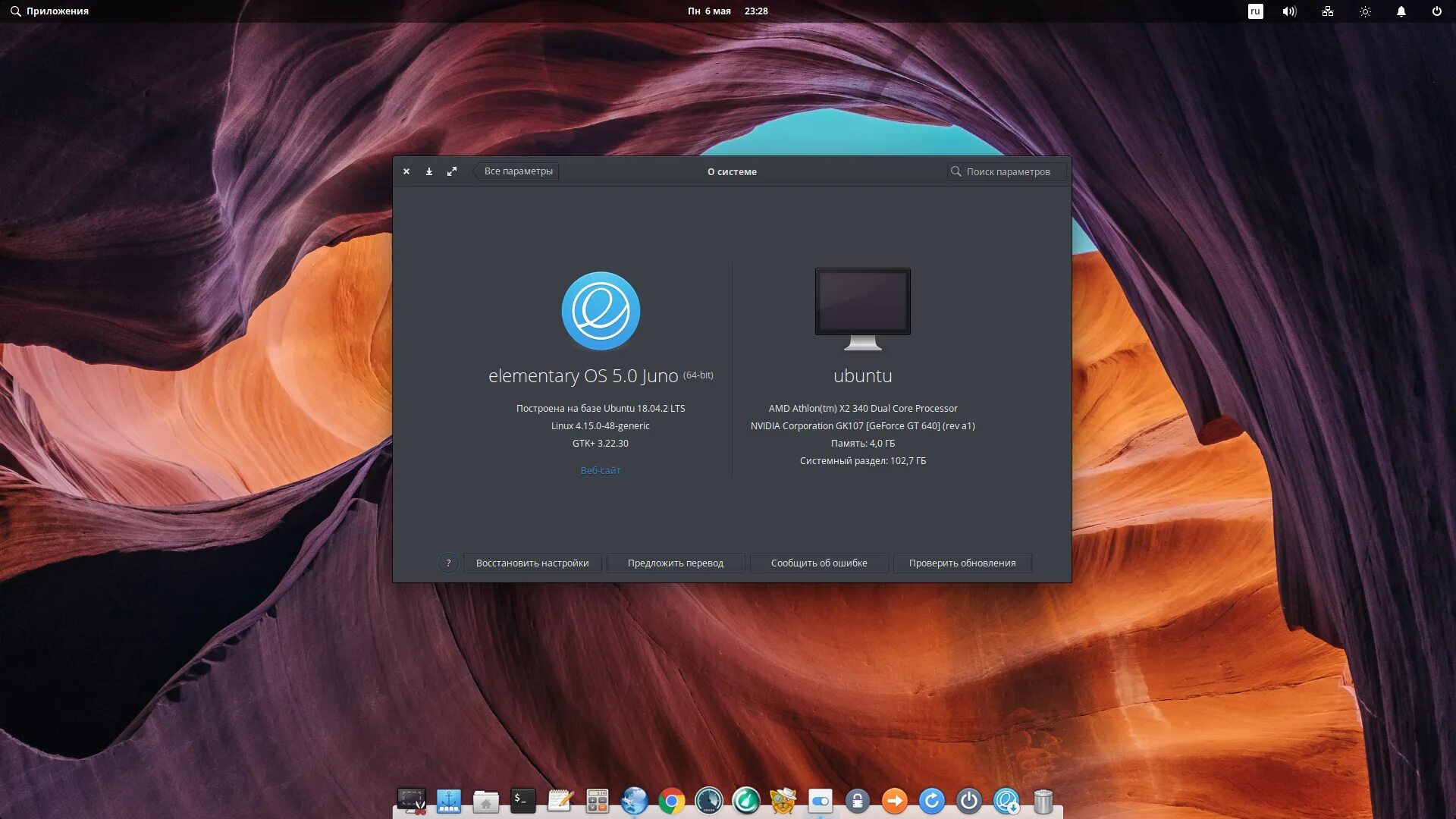
Task: Click shutdown power dock icon
Action: tap(969, 801)
